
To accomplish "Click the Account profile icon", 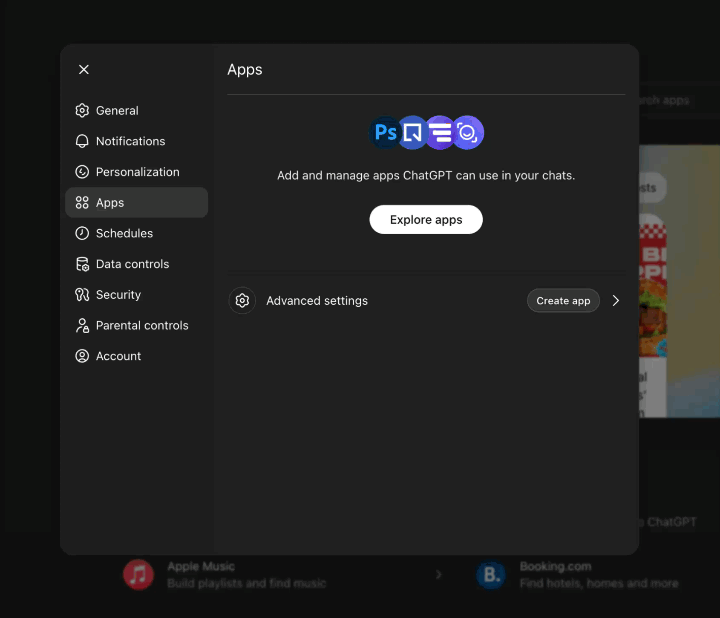I will (x=82, y=356).
